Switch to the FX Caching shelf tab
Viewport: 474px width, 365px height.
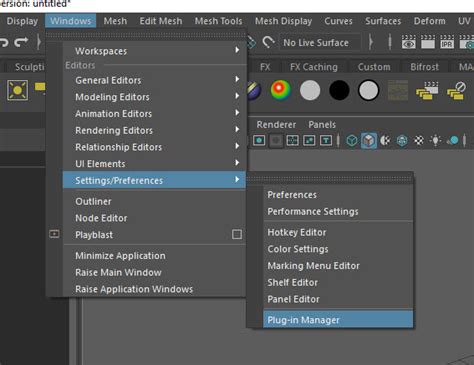tap(314, 67)
